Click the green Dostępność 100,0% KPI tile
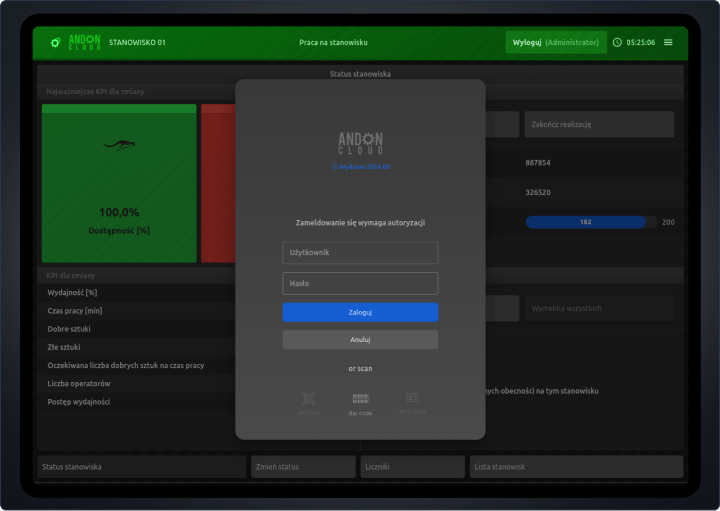This screenshot has height=511, width=720. [x=119, y=183]
